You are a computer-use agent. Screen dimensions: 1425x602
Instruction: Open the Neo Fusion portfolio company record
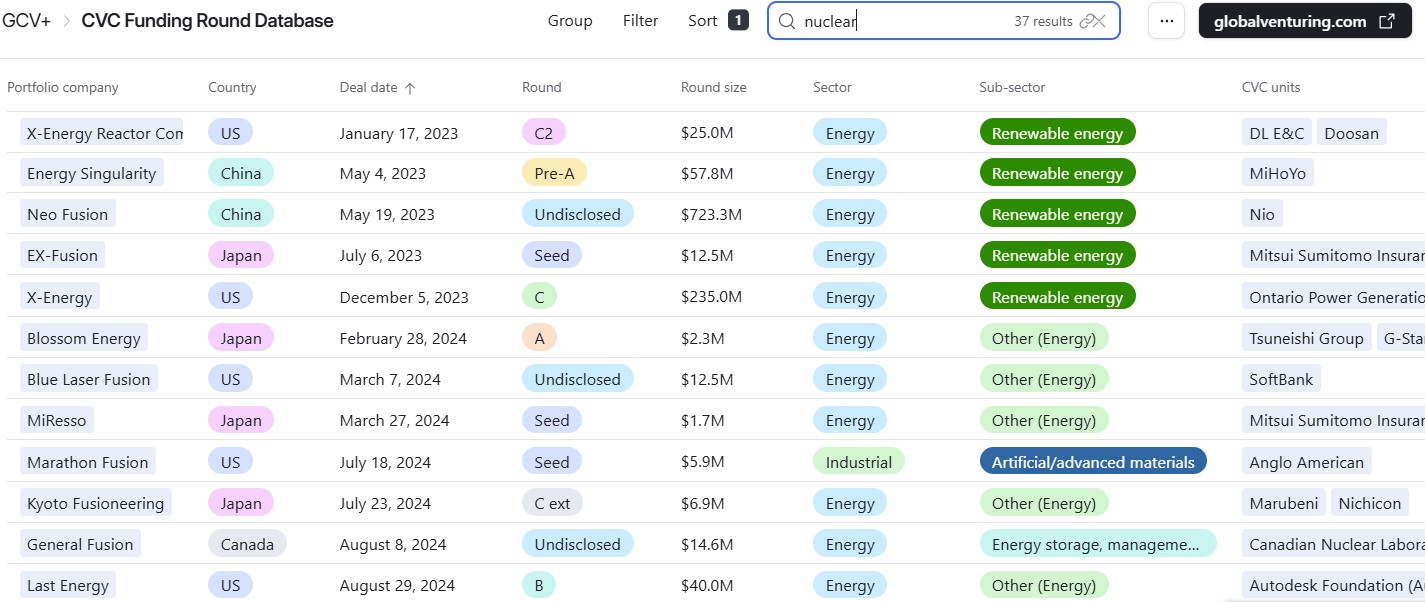[67, 214]
